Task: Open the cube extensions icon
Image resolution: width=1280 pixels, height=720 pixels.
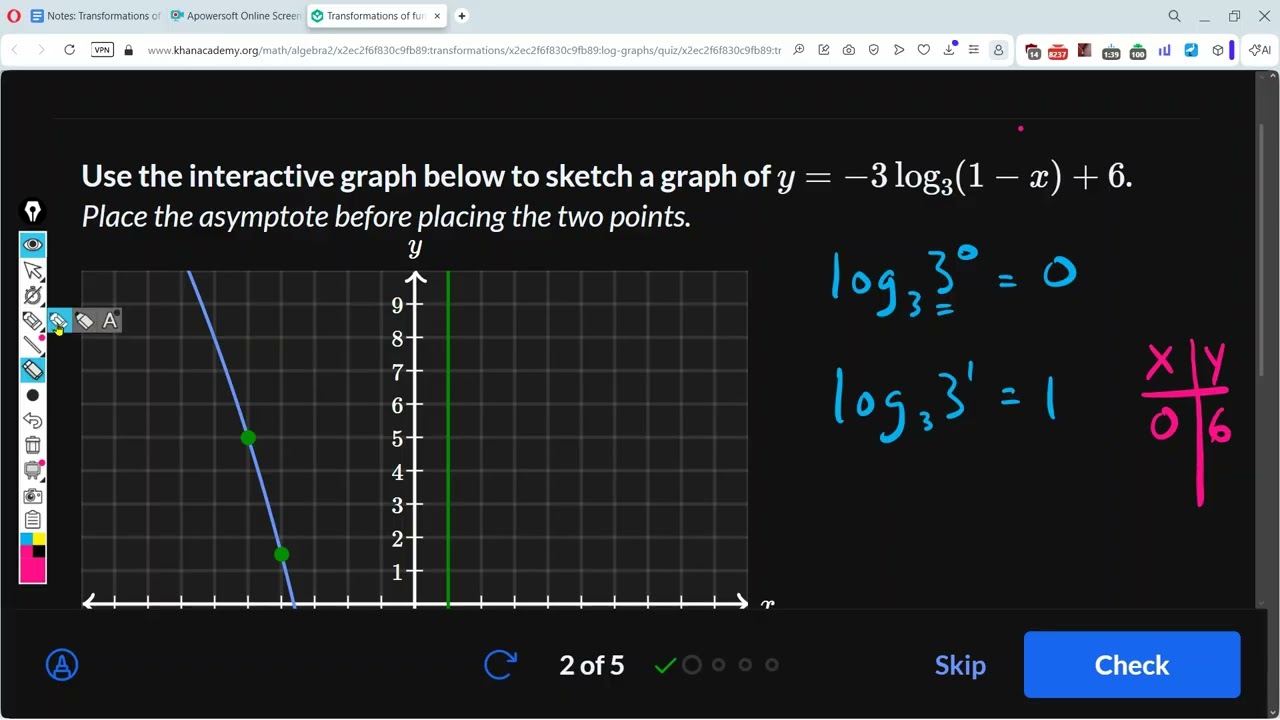Action: pos(1217,50)
